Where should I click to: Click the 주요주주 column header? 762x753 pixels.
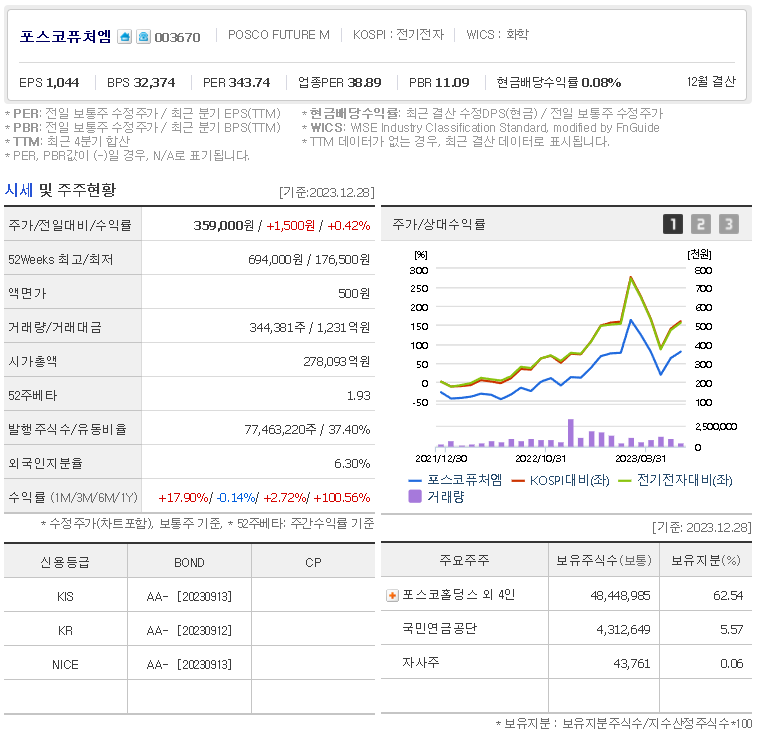[x=464, y=560]
